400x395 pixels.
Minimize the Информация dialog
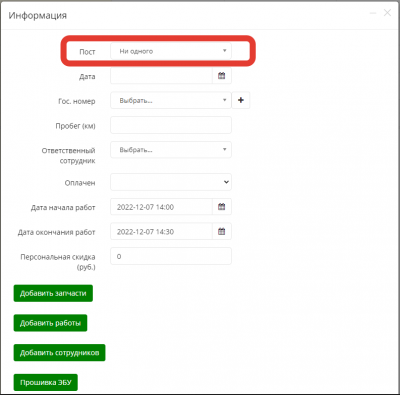click(x=373, y=13)
